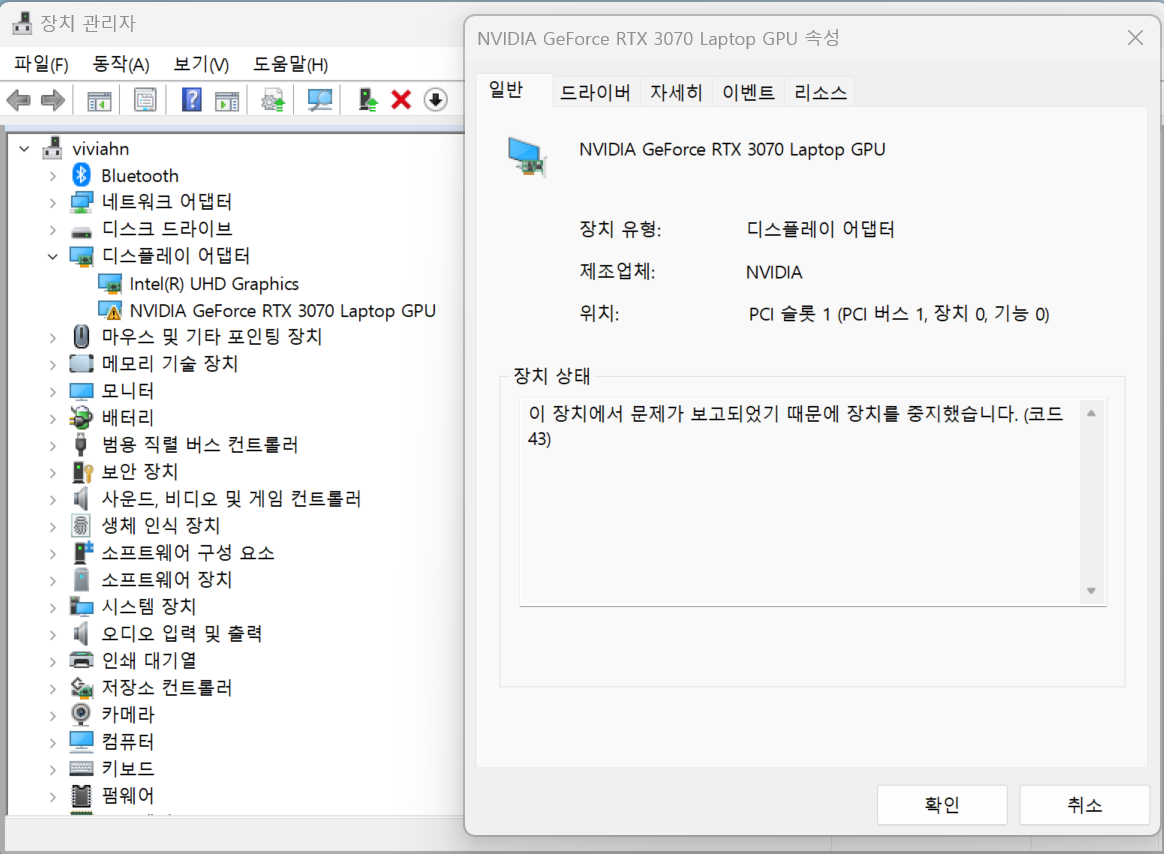Click the Properties toolbar icon
Viewport: 1164px width, 854px height.
click(x=146, y=100)
